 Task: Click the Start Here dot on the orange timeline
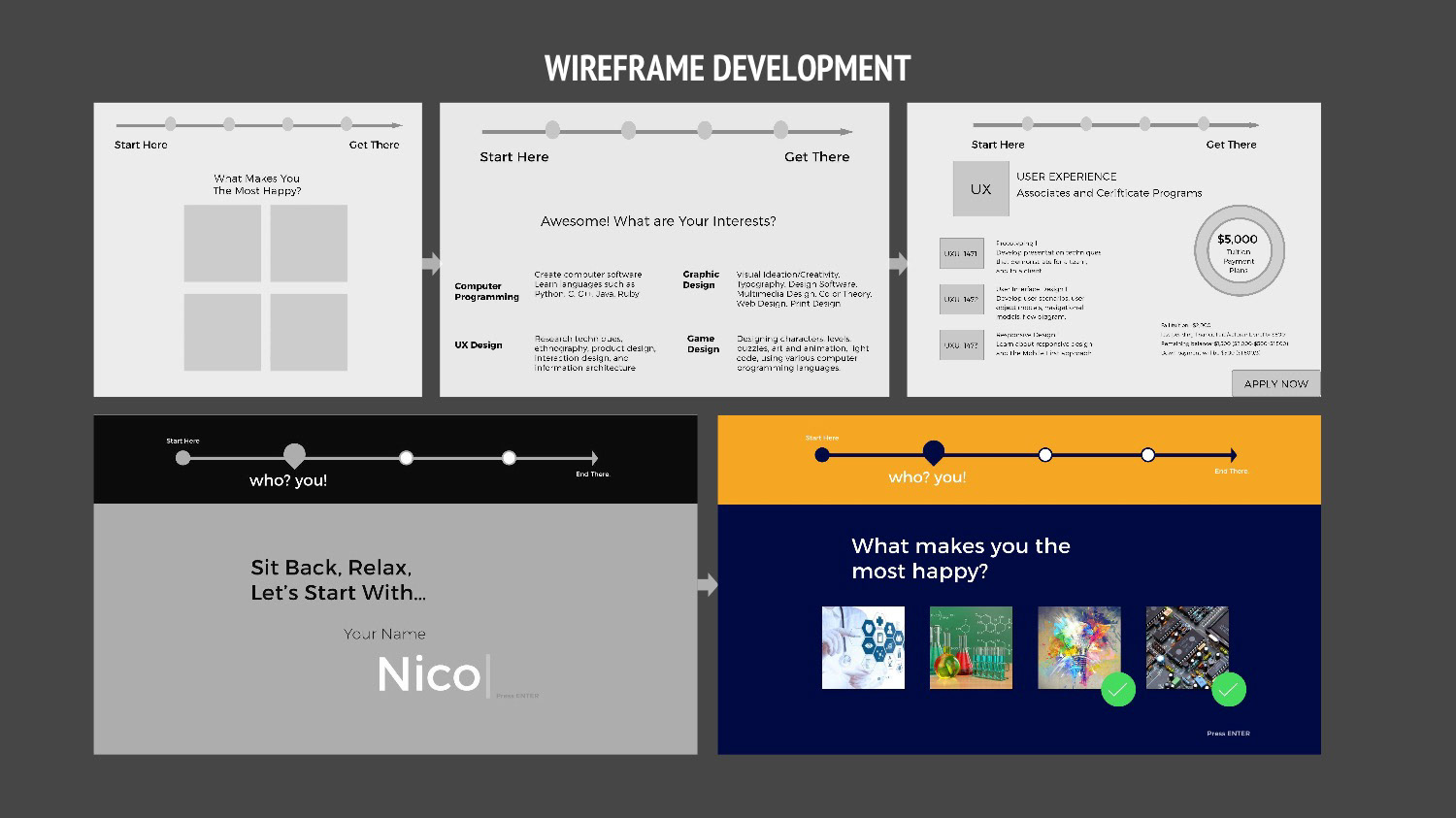click(822, 455)
